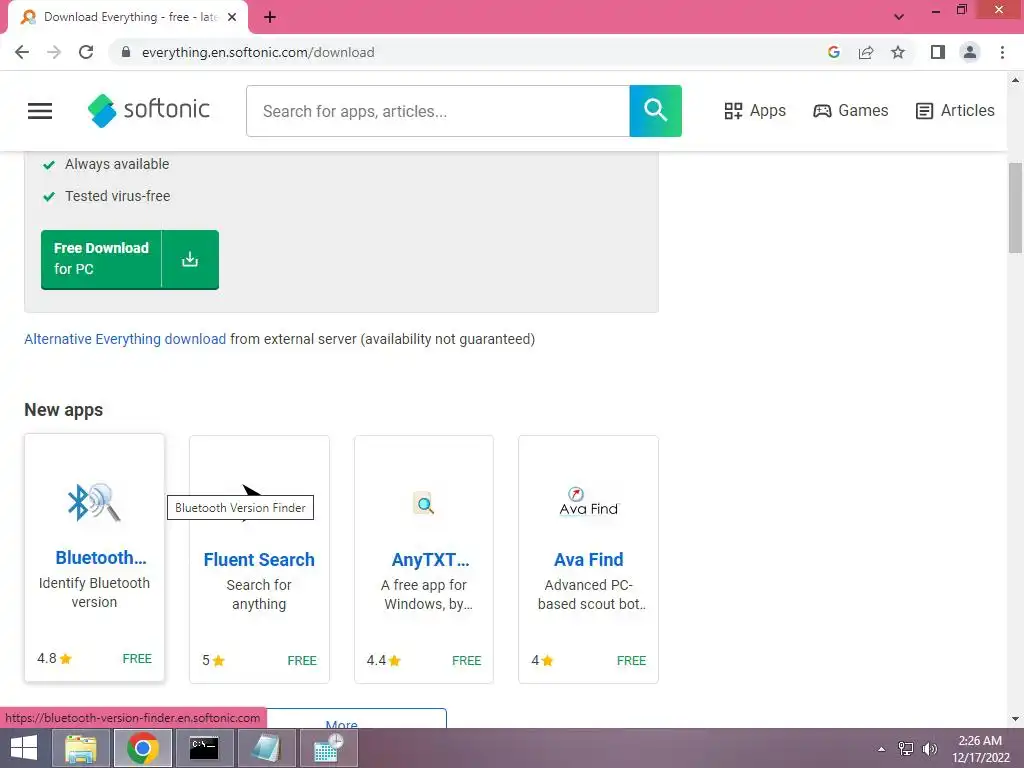Click the Google icon in address bar
This screenshot has width=1024, height=768.
pyautogui.click(x=833, y=52)
